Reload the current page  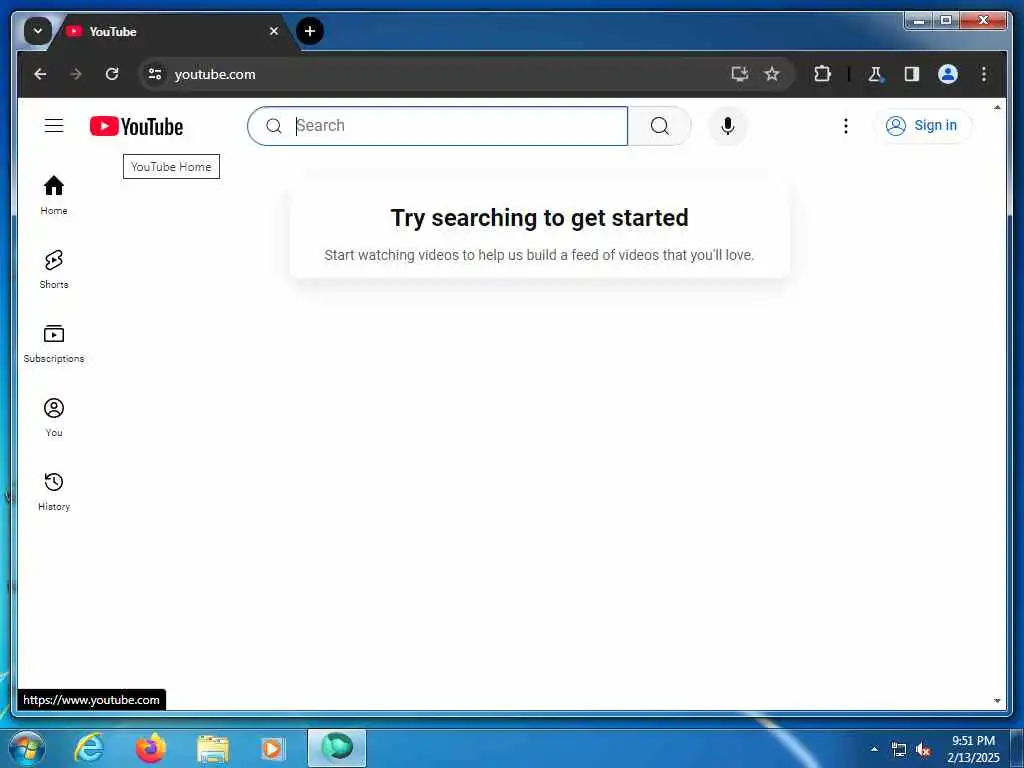pos(112,74)
